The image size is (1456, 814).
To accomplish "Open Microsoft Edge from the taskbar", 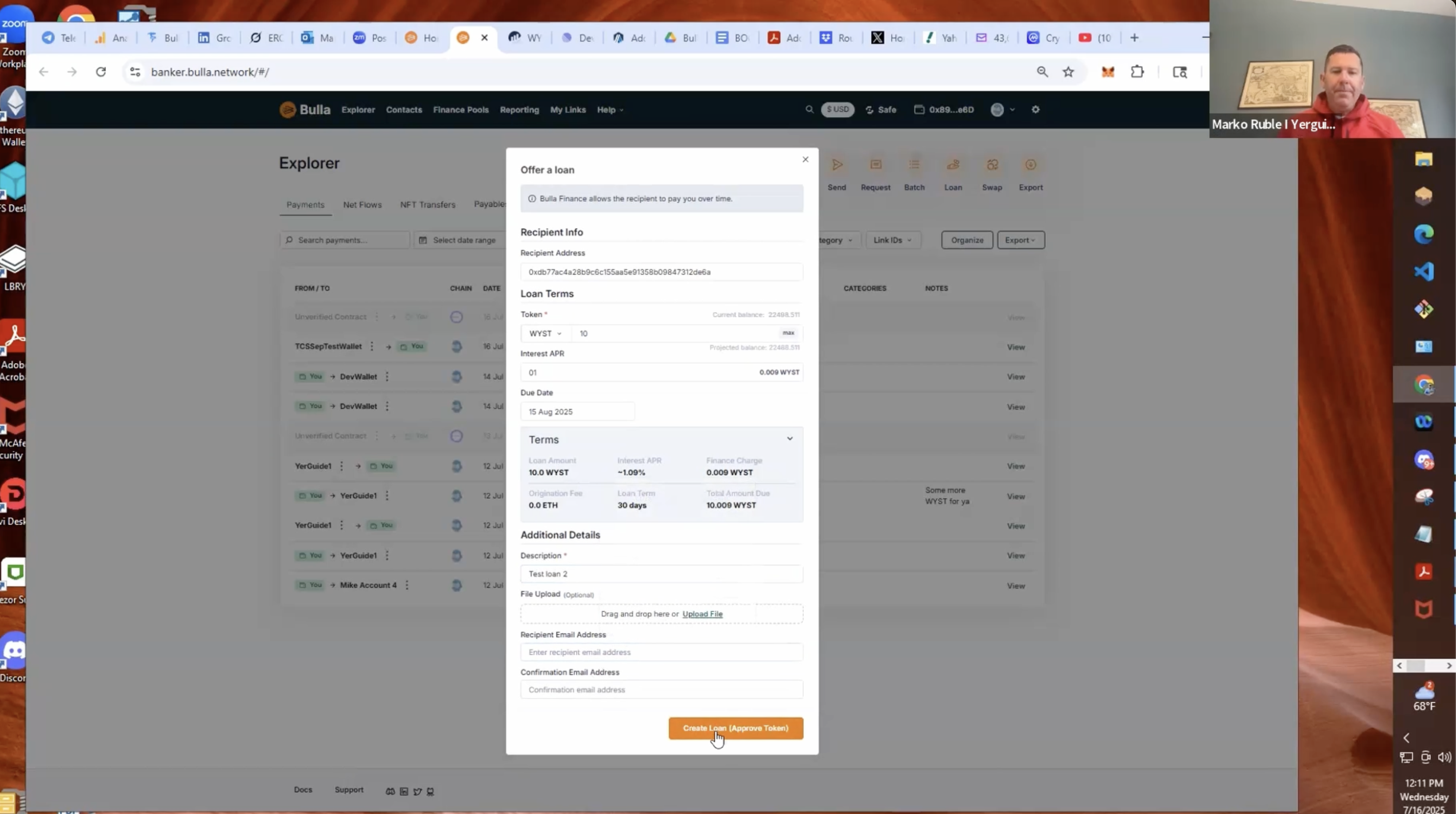I will point(1423,234).
